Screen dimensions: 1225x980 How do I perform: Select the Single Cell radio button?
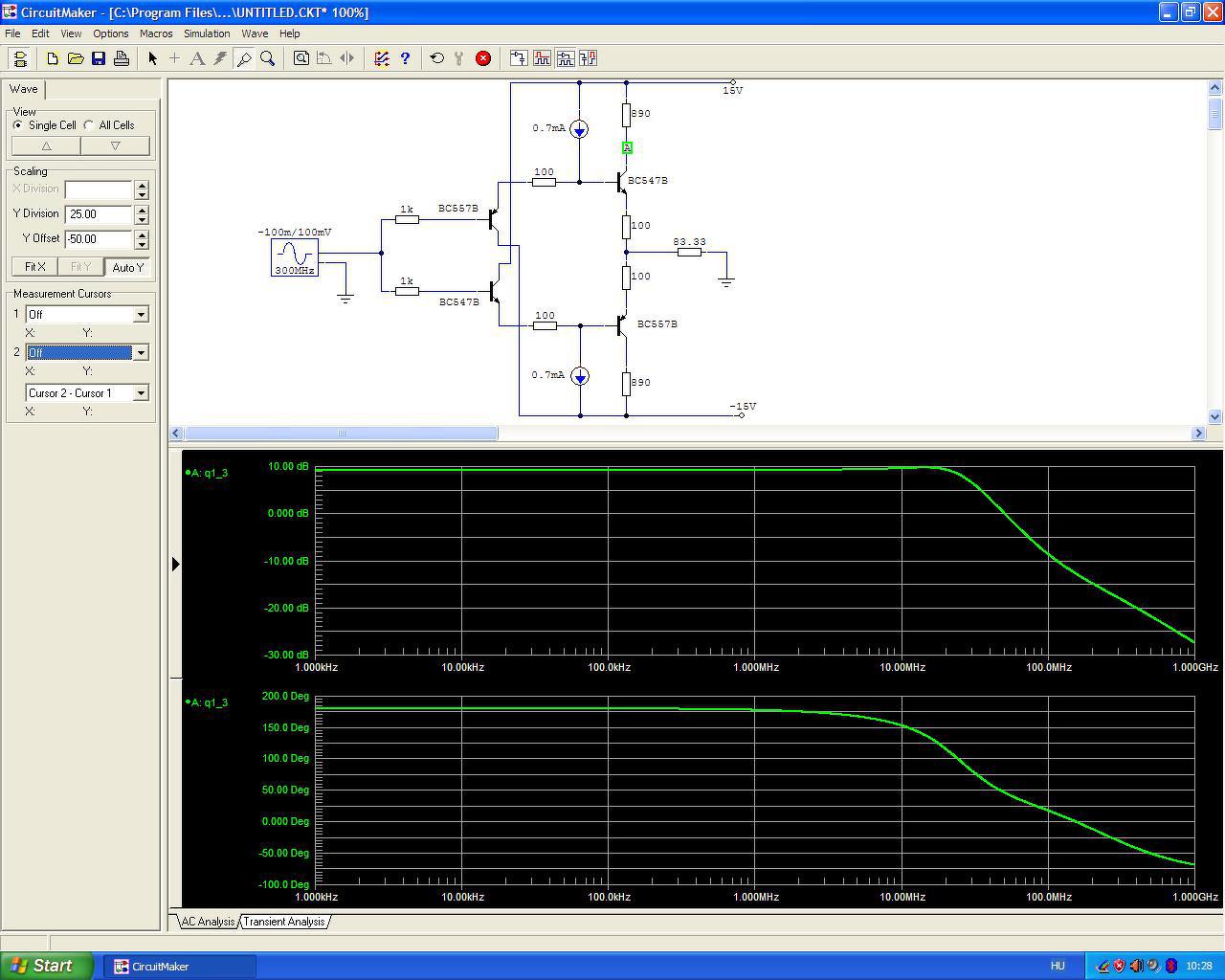click(18, 125)
